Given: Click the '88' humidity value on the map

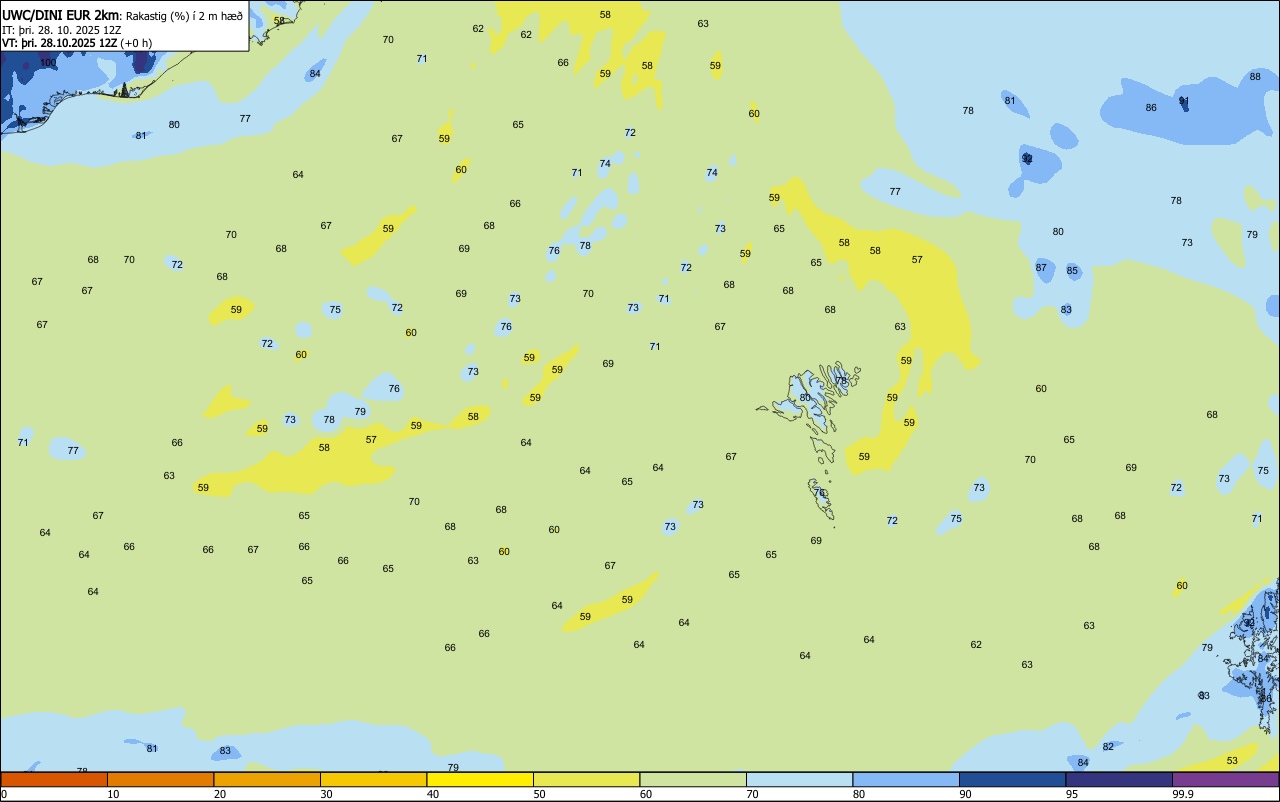Looking at the screenshot, I should tap(1255, 77).
